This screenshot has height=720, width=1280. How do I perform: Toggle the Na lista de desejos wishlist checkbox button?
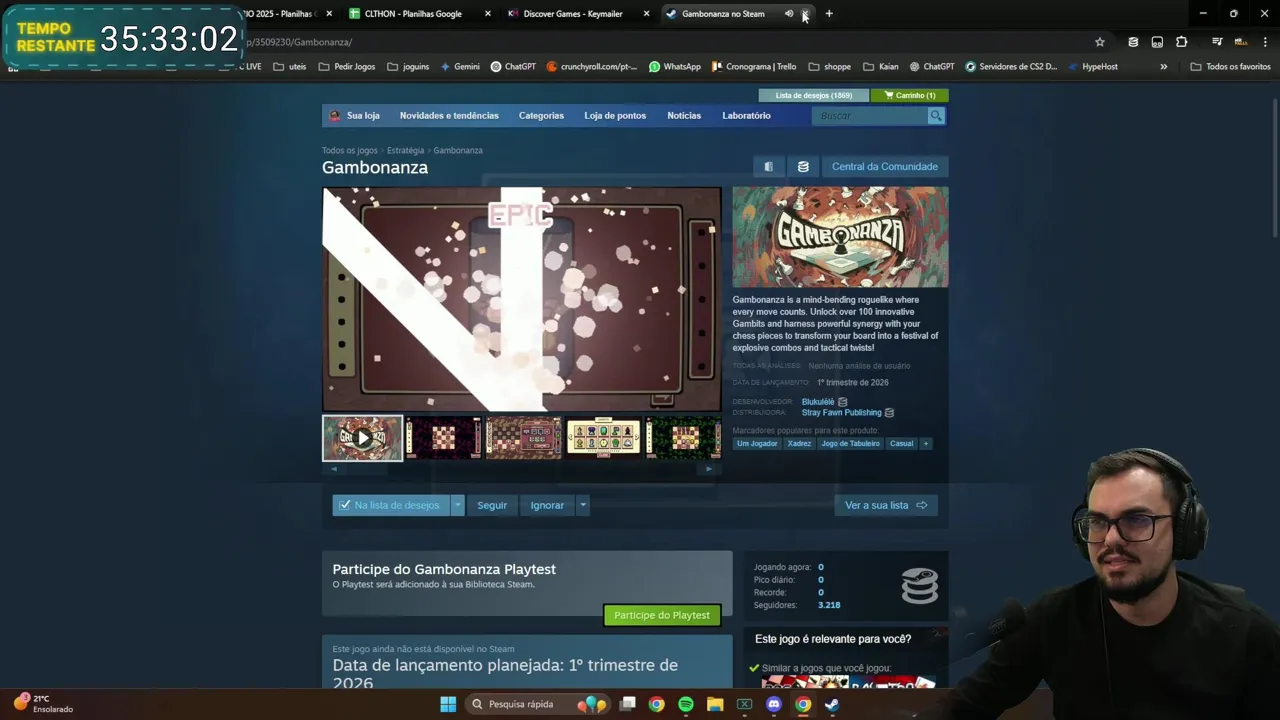(391, 505)
